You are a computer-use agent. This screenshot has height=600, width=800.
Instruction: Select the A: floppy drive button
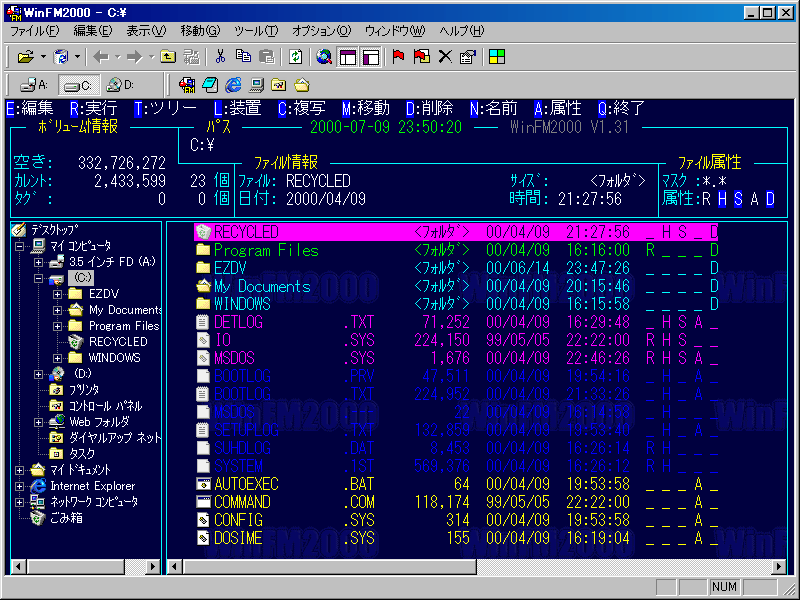click(x=34, y=85)
